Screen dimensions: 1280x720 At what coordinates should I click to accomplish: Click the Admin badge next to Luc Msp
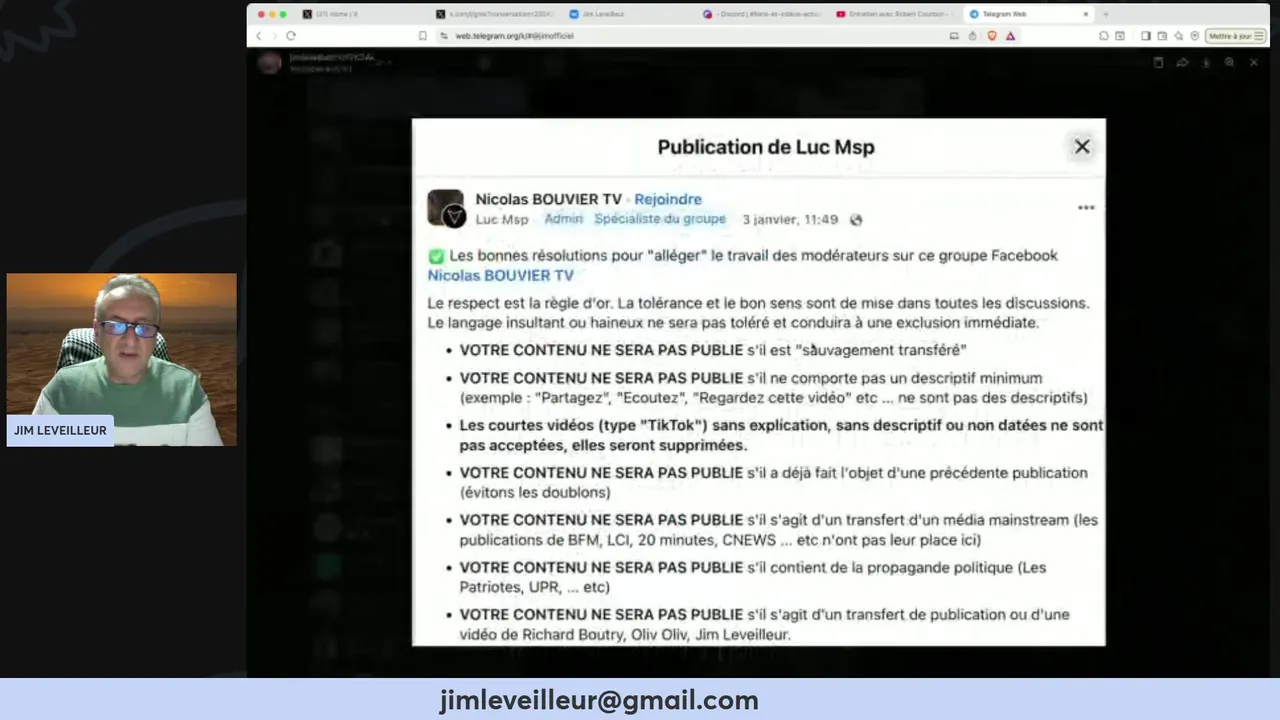pos(563,219)
